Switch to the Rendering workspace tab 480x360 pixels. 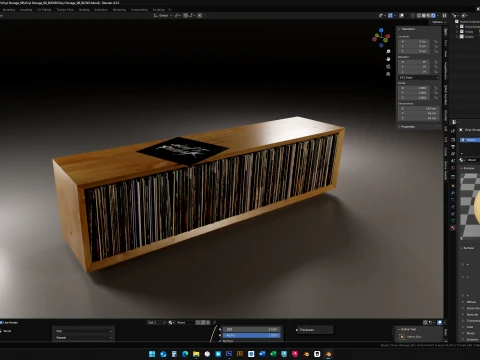[x=119, y=10]
